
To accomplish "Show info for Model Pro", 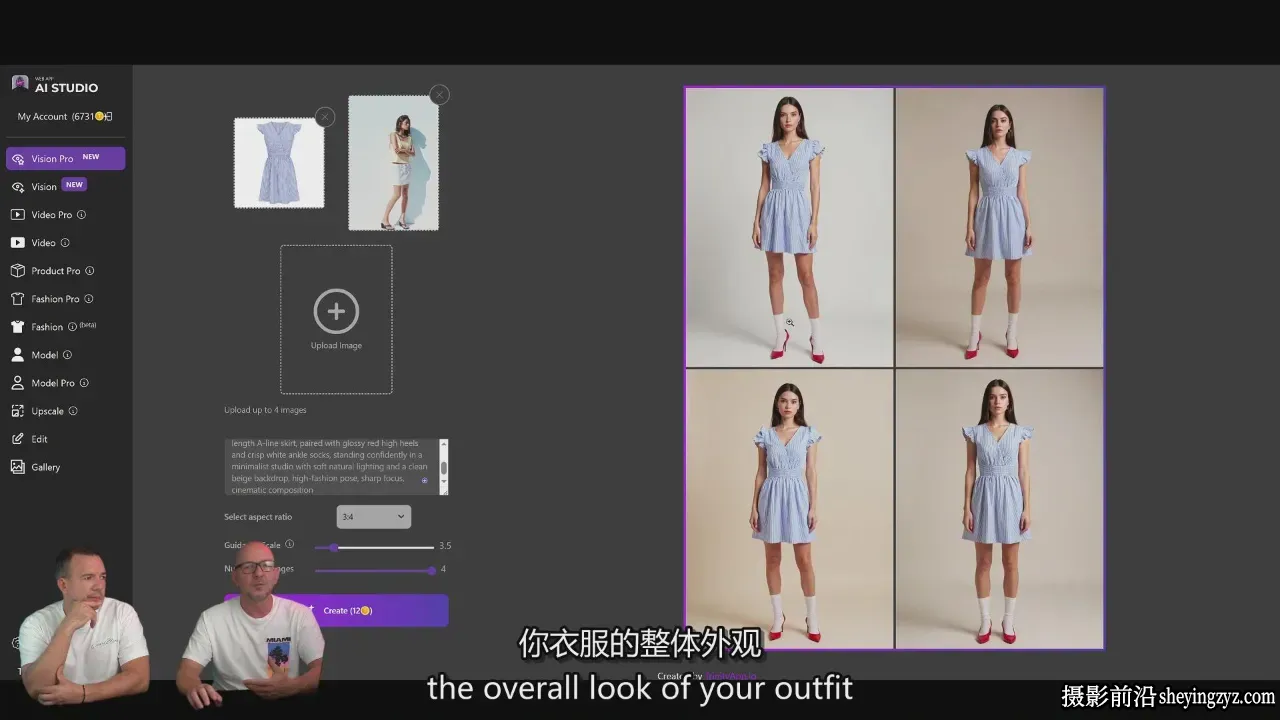I will [x=84, y=382].
